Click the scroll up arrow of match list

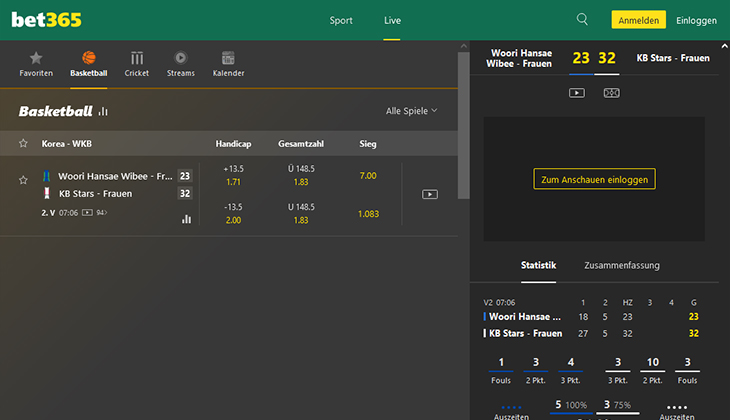pos(463,46)
